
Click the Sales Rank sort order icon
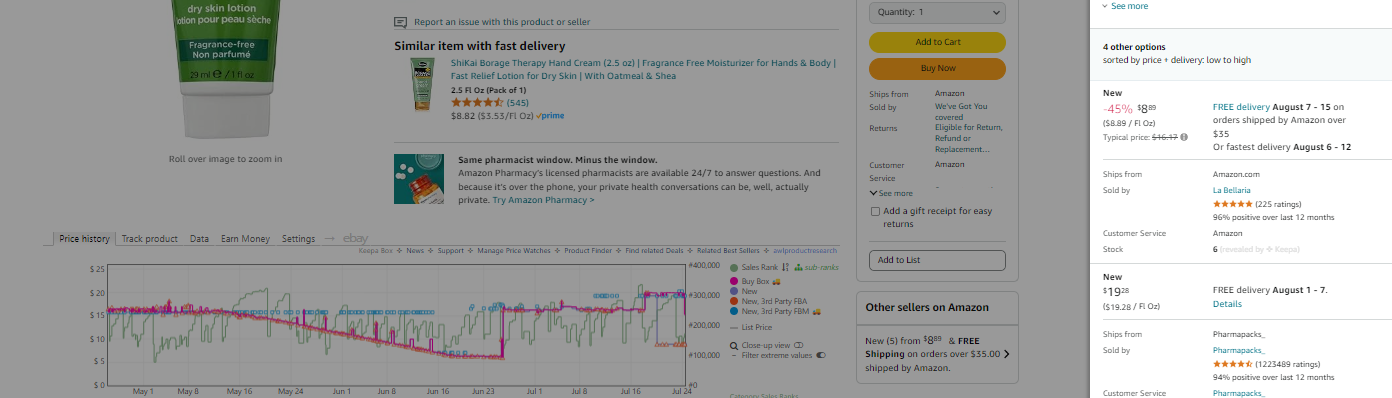coord(785,268)
